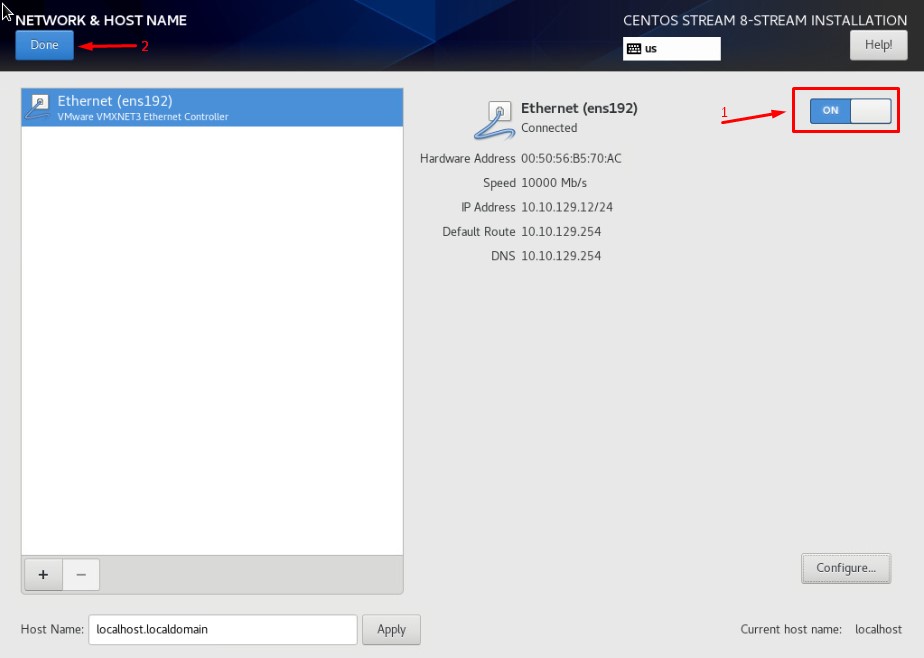The width and height of the screenshot is (924, 658).
Task: Click the Speed 10000 Mb/s value
Action: pos(554,183)
